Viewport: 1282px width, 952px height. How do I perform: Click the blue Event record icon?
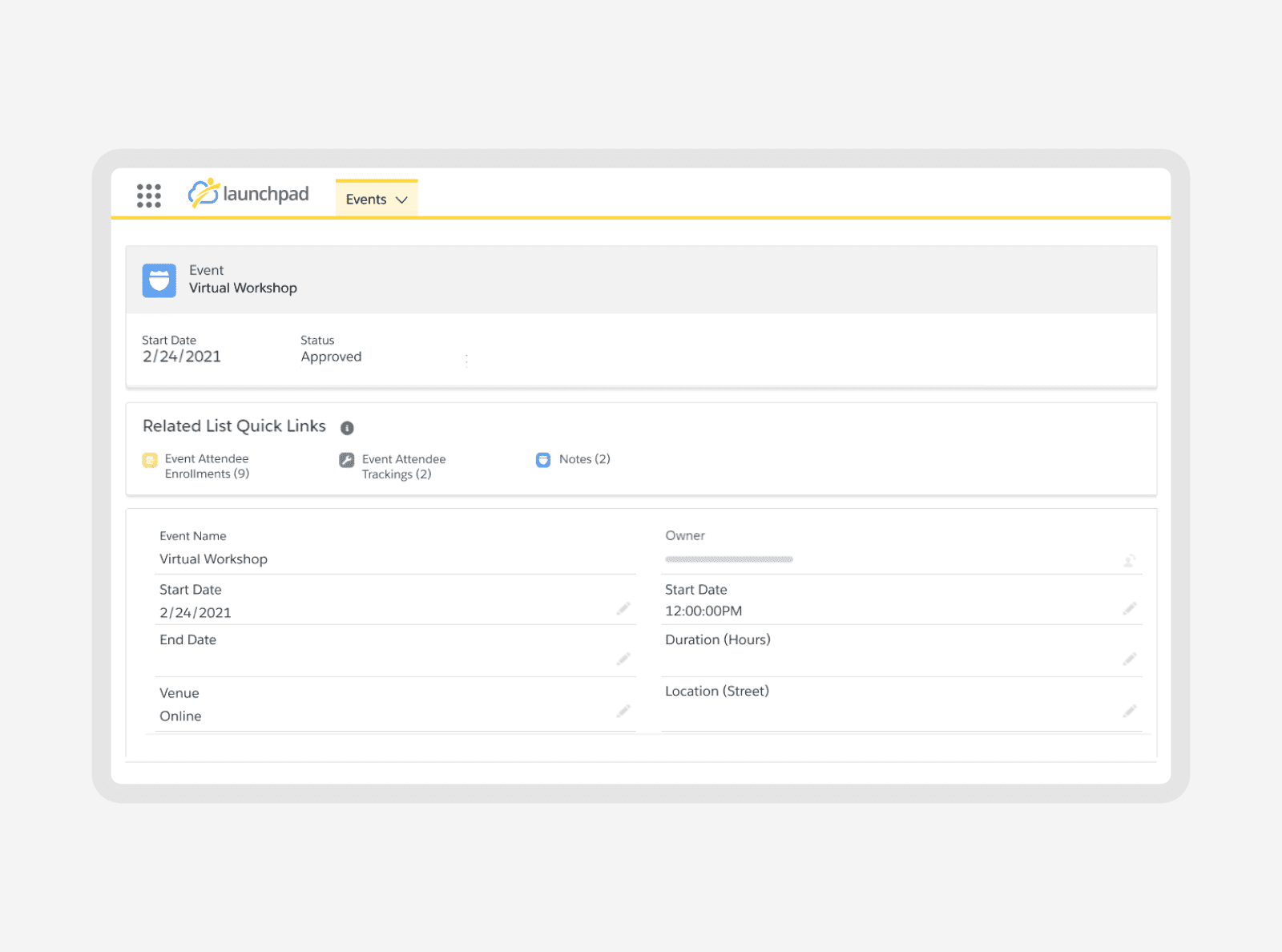[x=159, y=280]
